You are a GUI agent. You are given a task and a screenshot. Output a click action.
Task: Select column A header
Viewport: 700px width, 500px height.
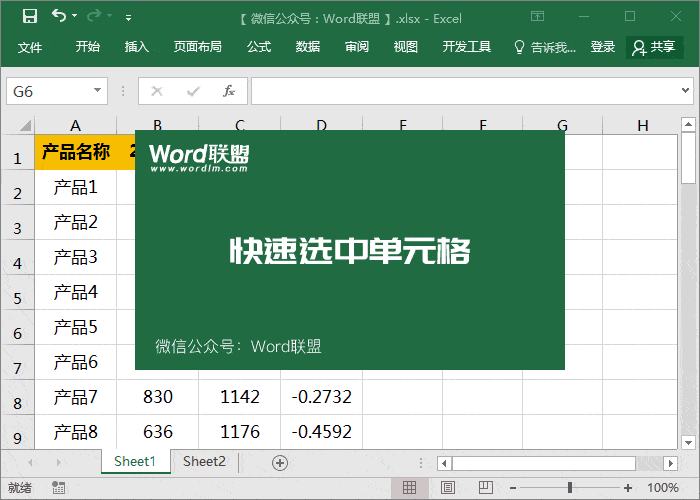tap(75, 125)
